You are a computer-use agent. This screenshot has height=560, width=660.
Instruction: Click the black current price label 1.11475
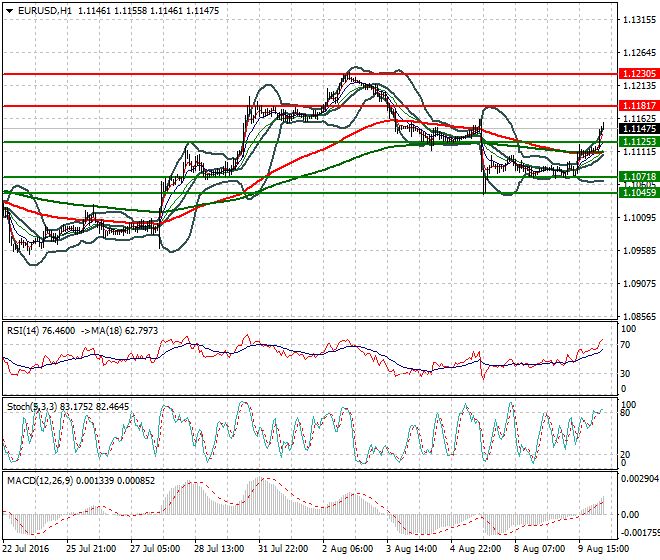tap(637, 129)
